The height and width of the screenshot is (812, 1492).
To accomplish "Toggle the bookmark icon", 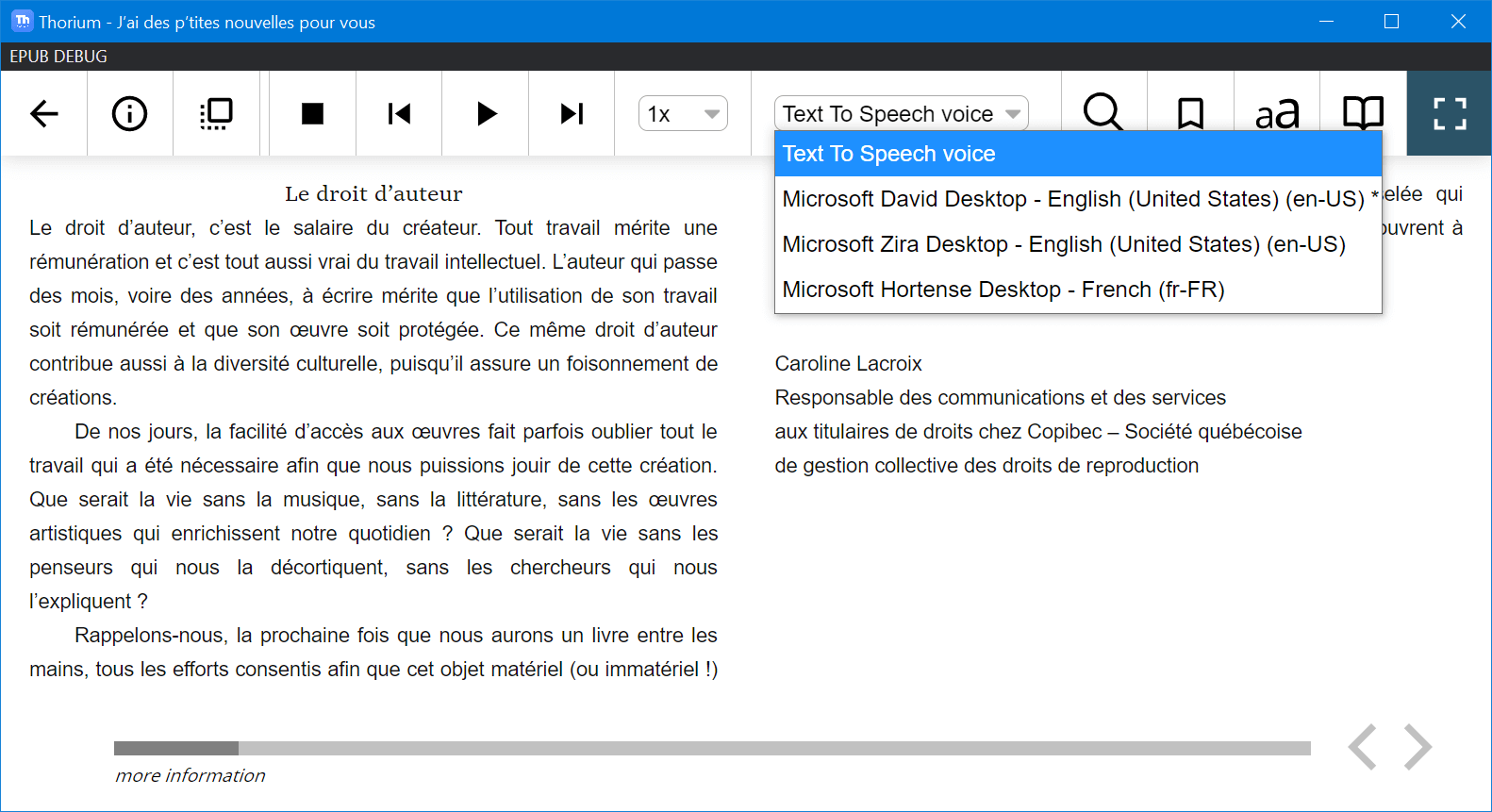I will [1191, 114].
